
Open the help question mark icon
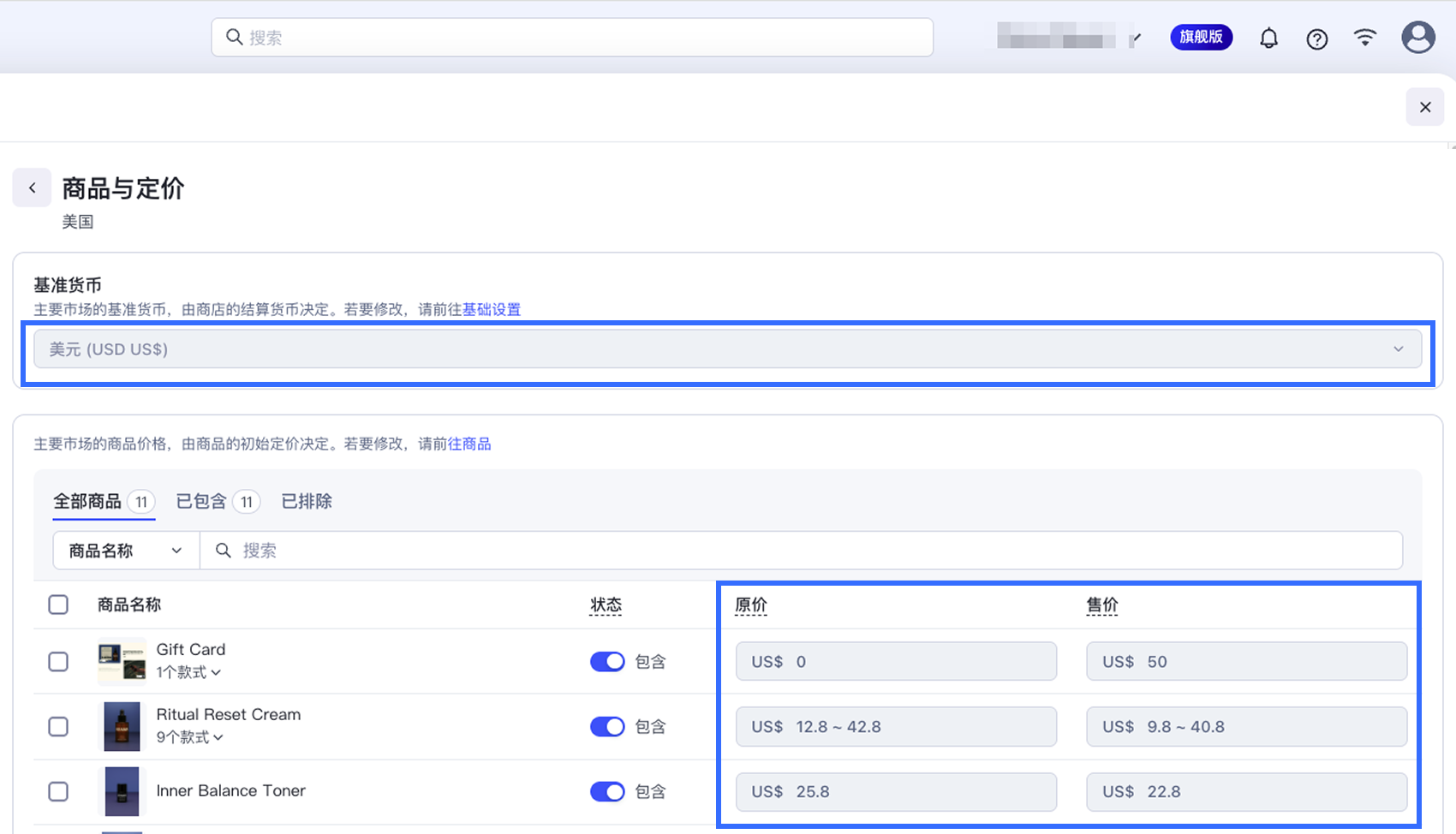click(x=1316, y=39)
